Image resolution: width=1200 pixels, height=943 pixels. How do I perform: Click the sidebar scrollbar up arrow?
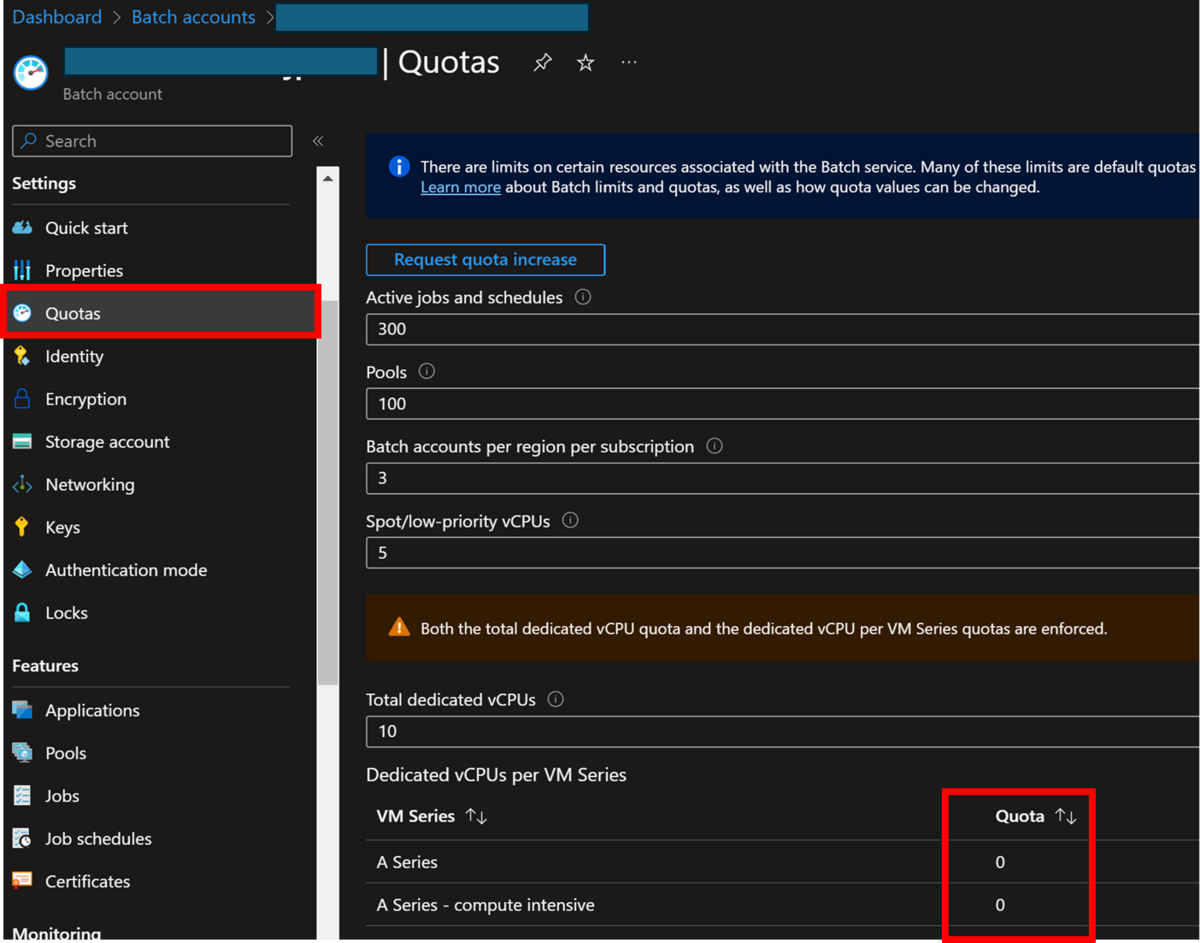coord(328,178)
